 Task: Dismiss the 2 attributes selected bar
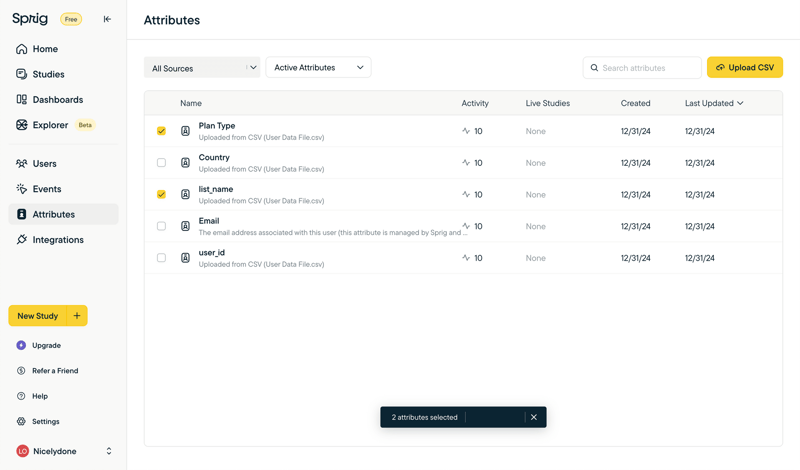pos(534,417)
